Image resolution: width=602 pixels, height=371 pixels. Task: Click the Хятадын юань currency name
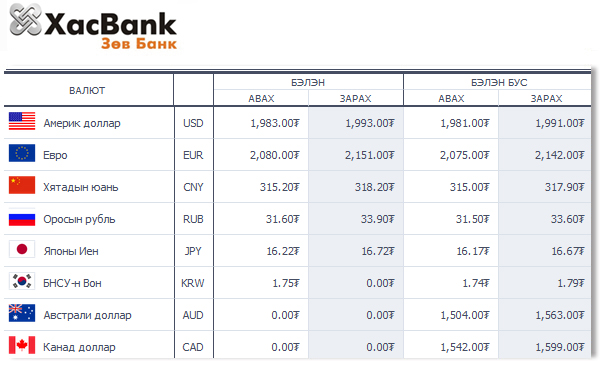(81, 187)
